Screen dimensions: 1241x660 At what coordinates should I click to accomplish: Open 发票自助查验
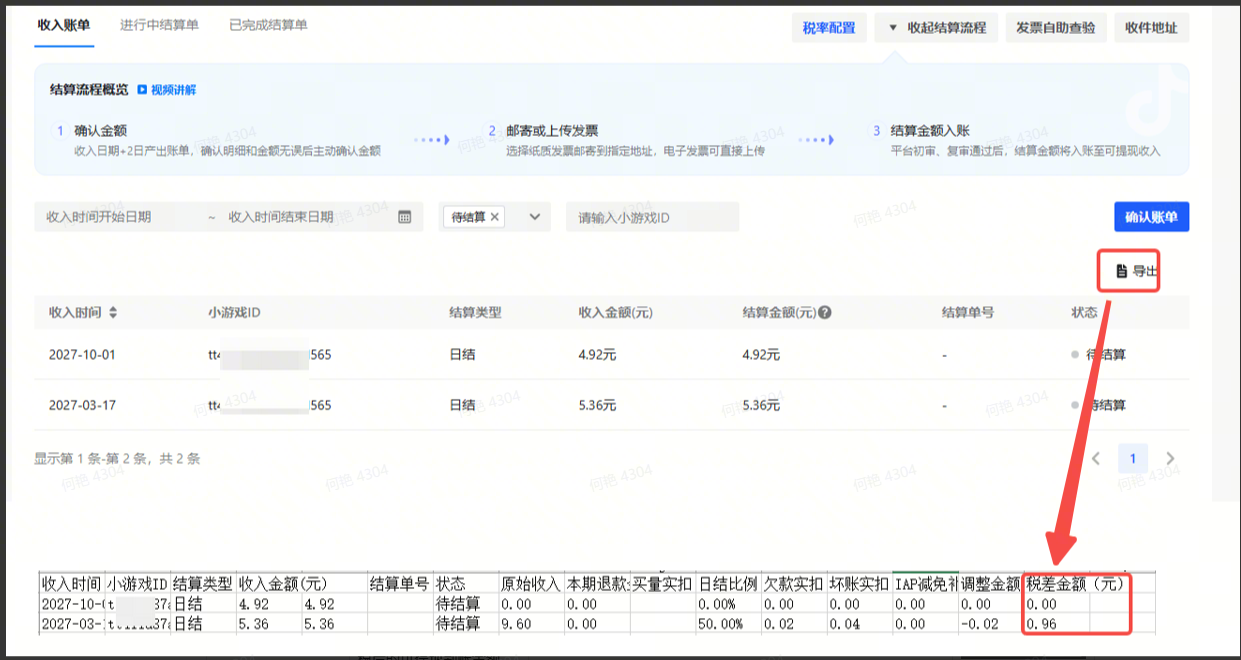[1055, 28]
